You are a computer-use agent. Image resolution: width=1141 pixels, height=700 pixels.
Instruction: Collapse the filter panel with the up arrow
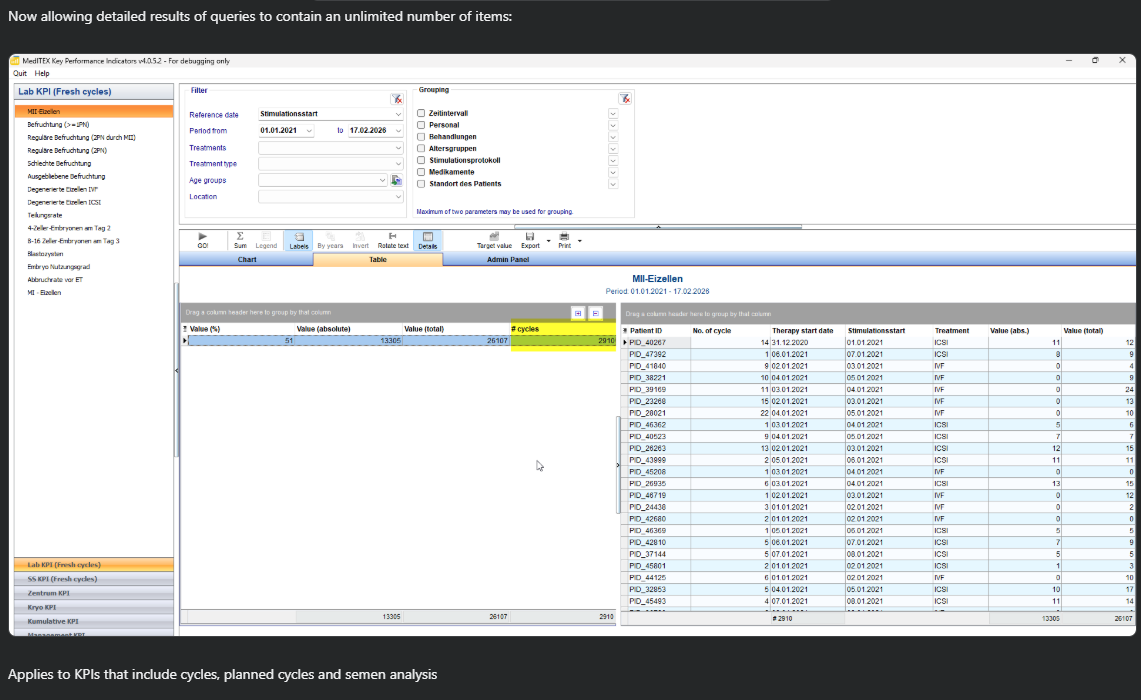[x=658, y=227]
